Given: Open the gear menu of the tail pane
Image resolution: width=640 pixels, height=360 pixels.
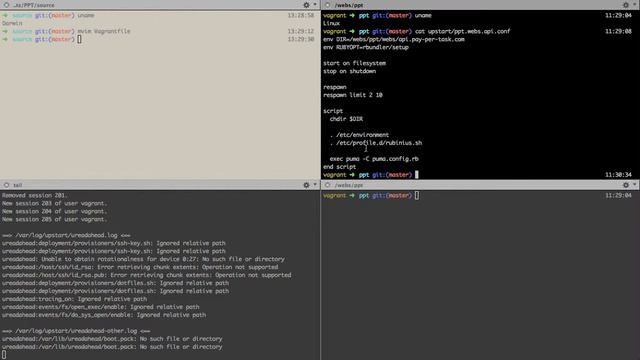Looking at the screenshot, I should pos(306,185).
